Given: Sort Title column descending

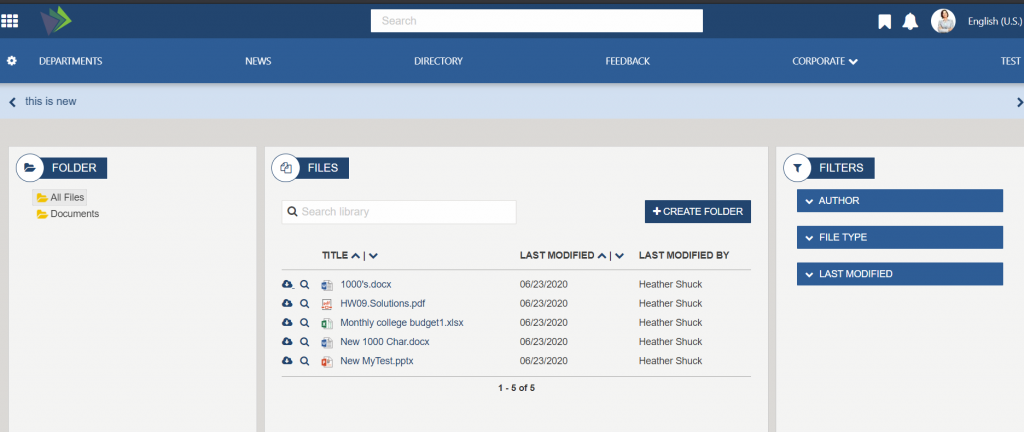Looking at the screenshot, I should coord(373,256).
